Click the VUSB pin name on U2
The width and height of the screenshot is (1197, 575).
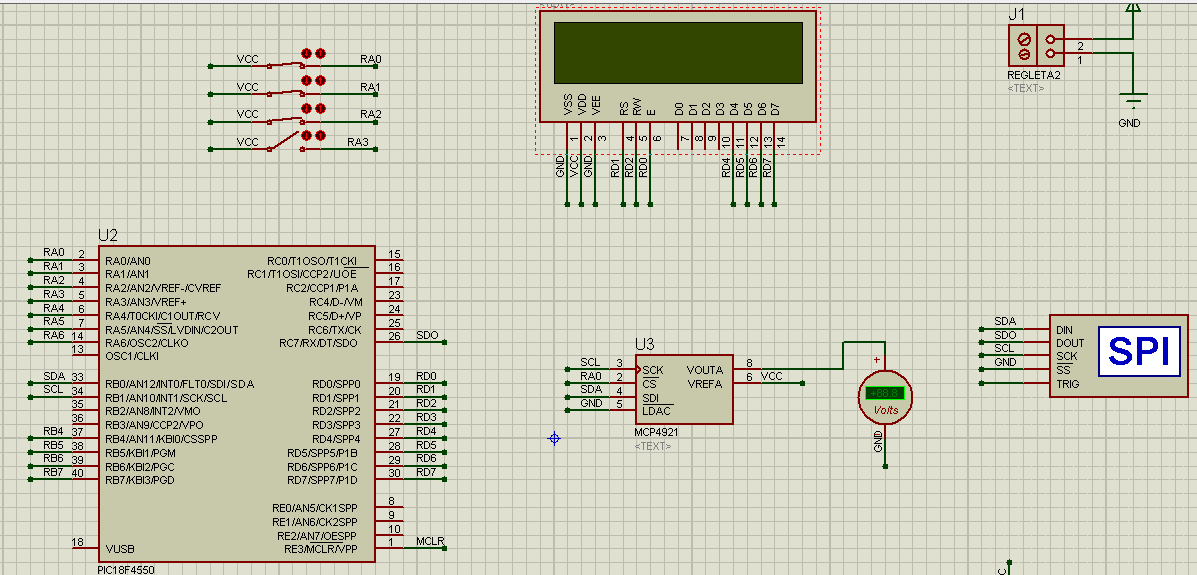[120, 550]
